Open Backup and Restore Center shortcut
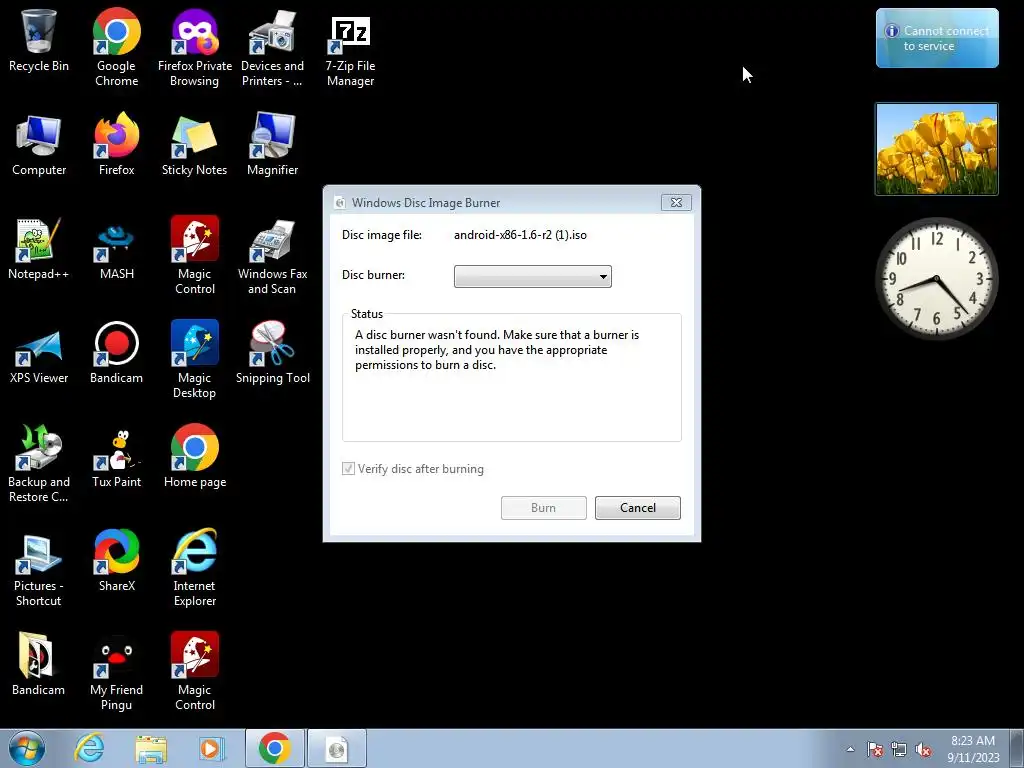Viewport: 1024px width, 768px height. (x=39, y=463)
